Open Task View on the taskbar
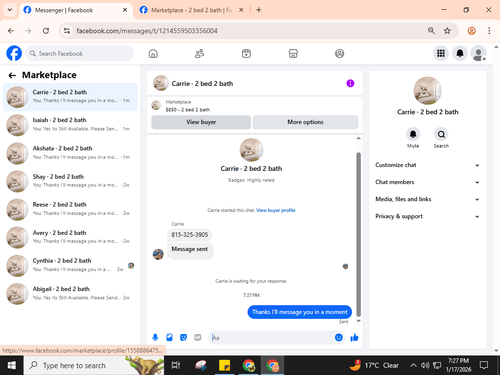500x375 pixels. (x=175, y=365)
